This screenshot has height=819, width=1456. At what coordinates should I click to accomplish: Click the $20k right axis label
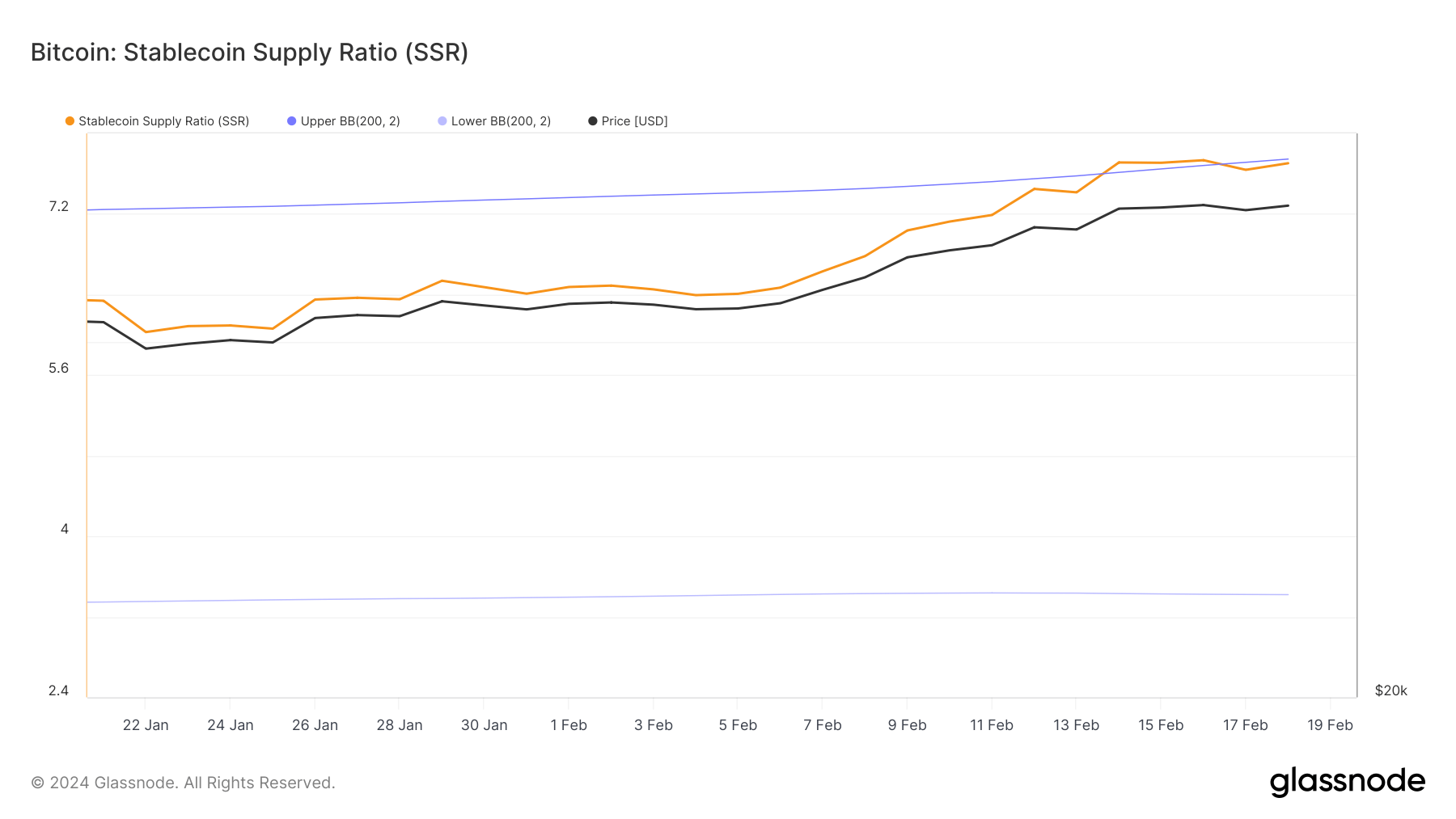1390,690
